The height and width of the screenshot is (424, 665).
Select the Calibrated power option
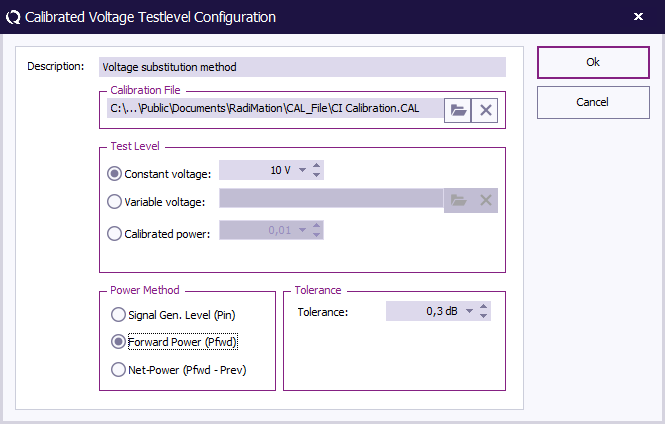(x=114, y=234)
